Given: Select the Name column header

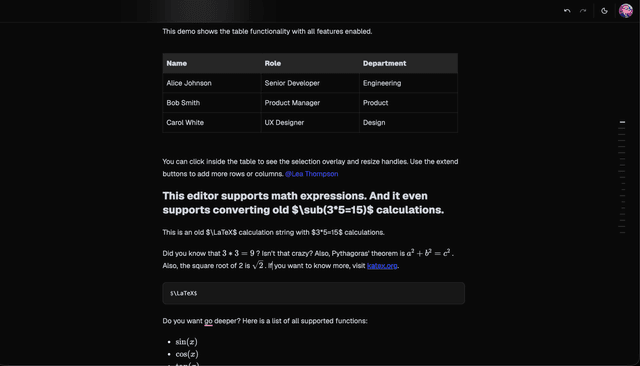Looking at the screenshot, I should [x=212, y=63].
